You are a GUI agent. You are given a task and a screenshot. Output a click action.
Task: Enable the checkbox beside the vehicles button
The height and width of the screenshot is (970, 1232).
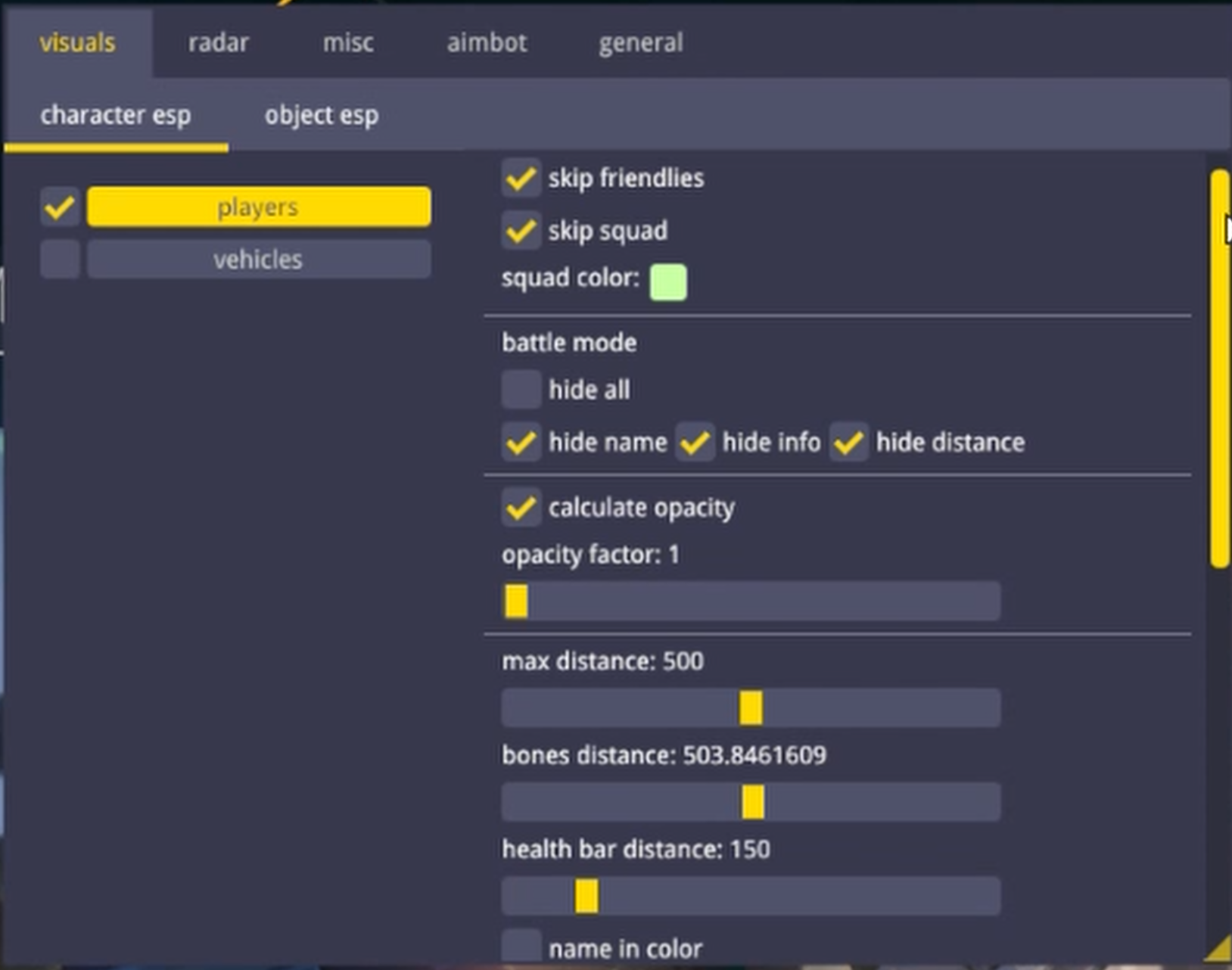point(60,260)
